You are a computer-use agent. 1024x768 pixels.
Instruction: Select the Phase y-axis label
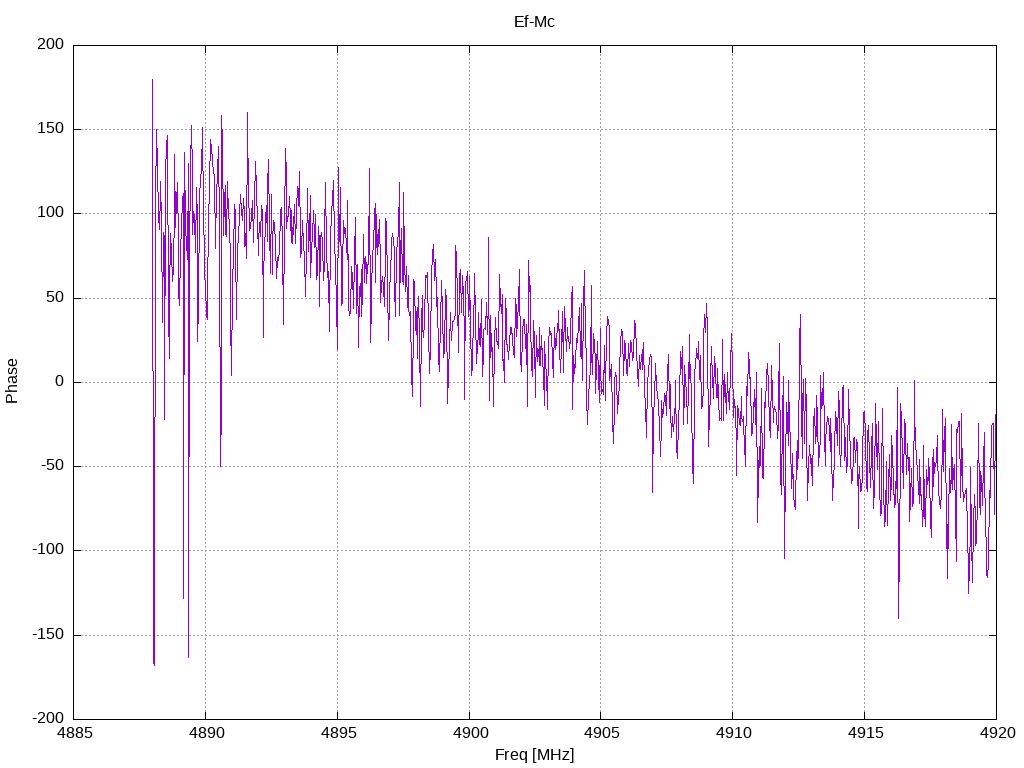(x=12, y=381)
